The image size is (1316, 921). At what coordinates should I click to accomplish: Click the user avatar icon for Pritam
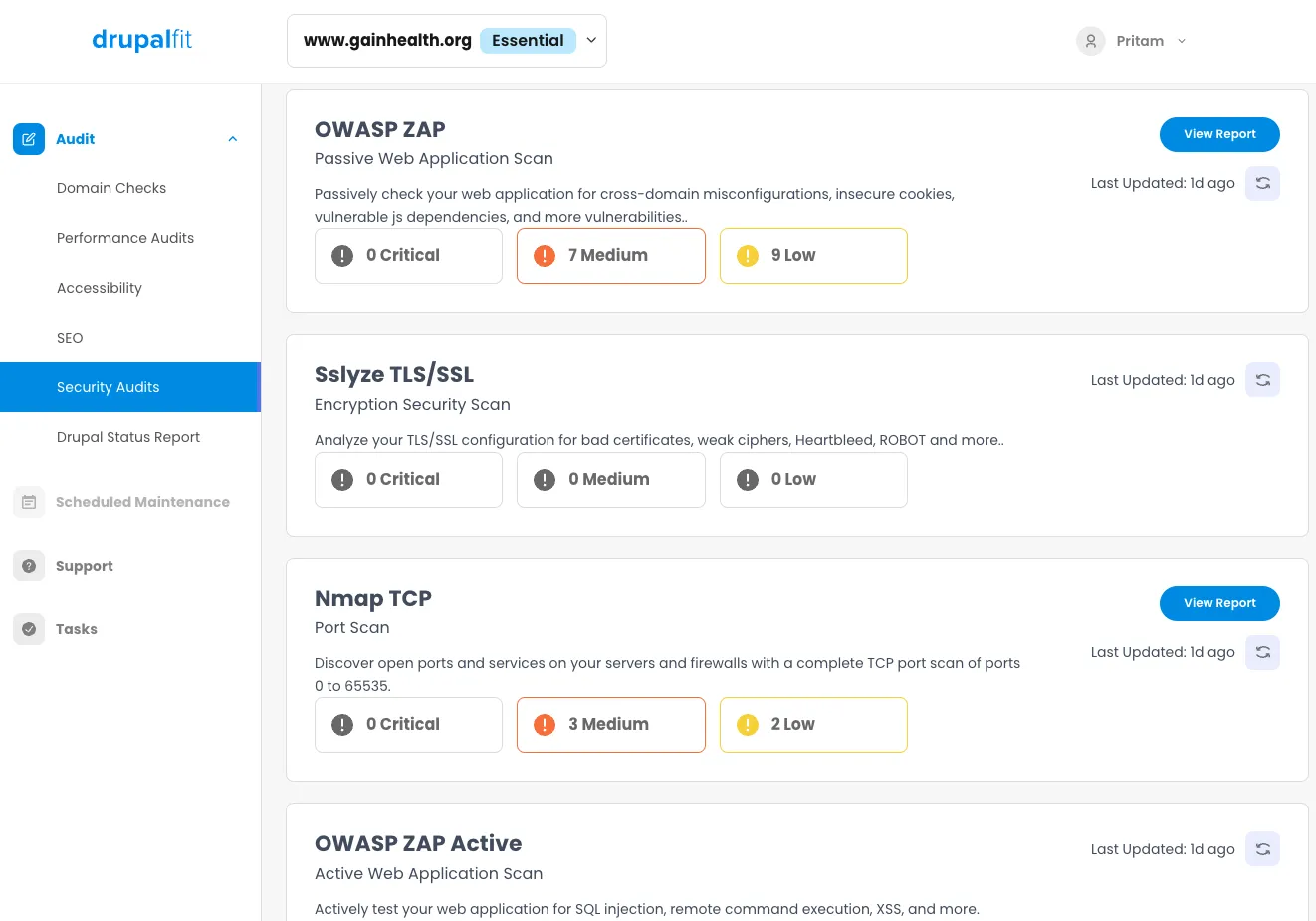click(x=1091, y=41)
